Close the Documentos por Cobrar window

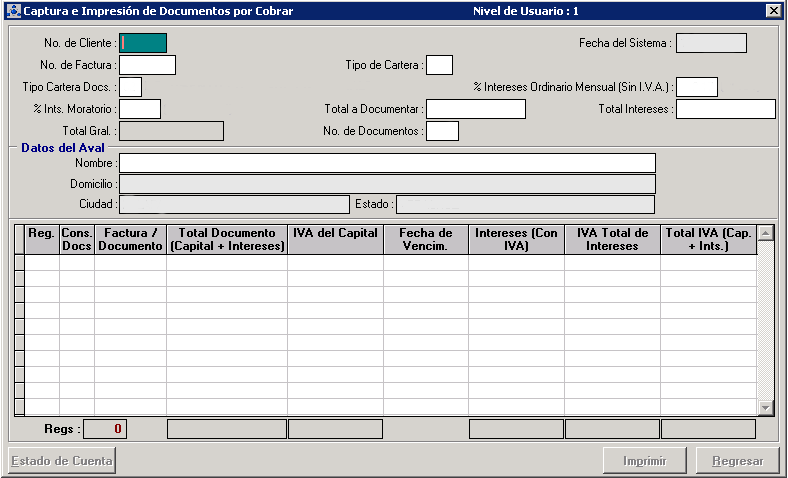tap(773, 10)
